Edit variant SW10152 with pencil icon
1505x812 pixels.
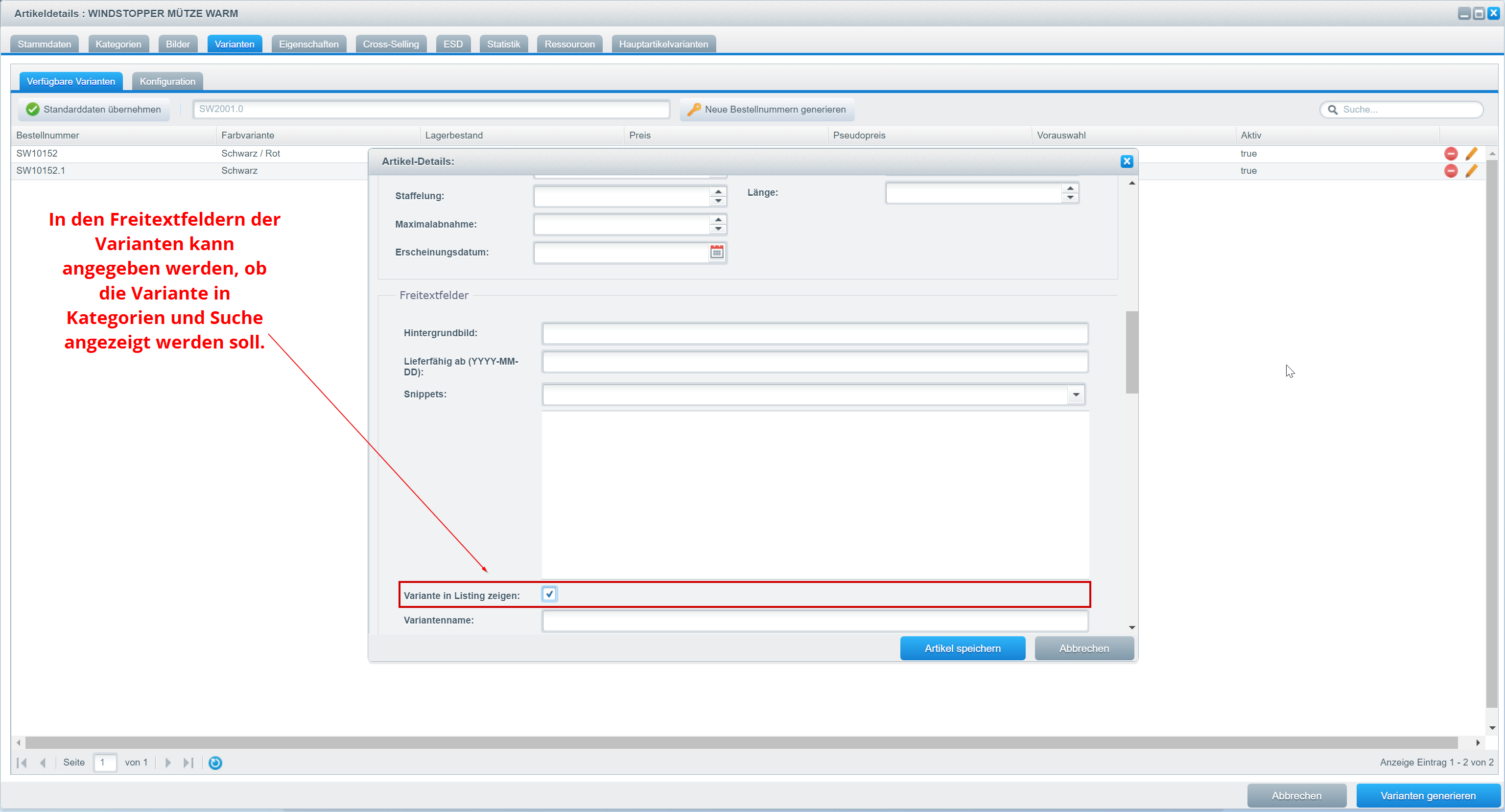click(x=1471, y=154)
